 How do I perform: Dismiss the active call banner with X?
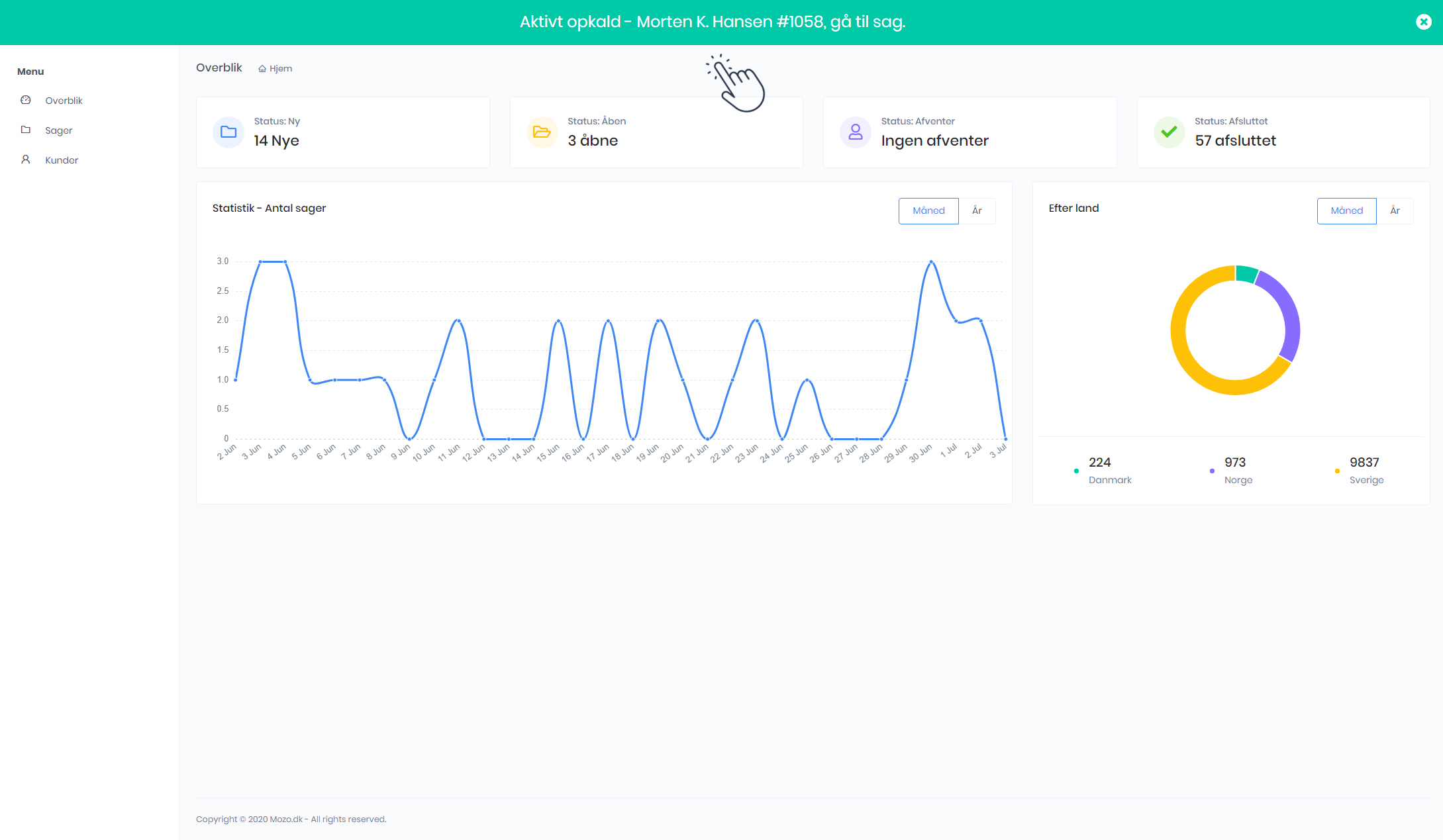click(x=1423, y=22)
